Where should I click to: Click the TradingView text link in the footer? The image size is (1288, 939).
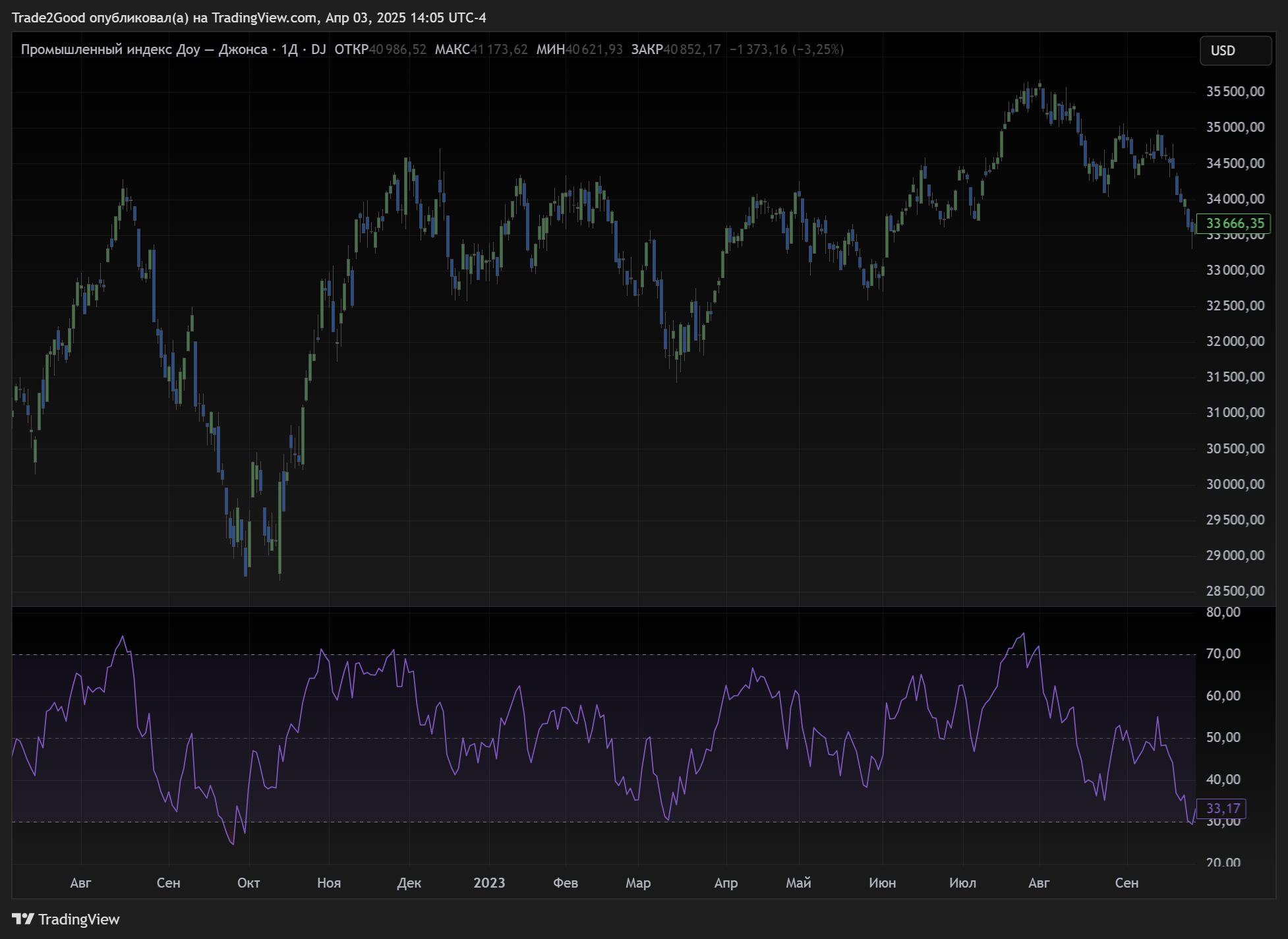click(x=78, y=919)
